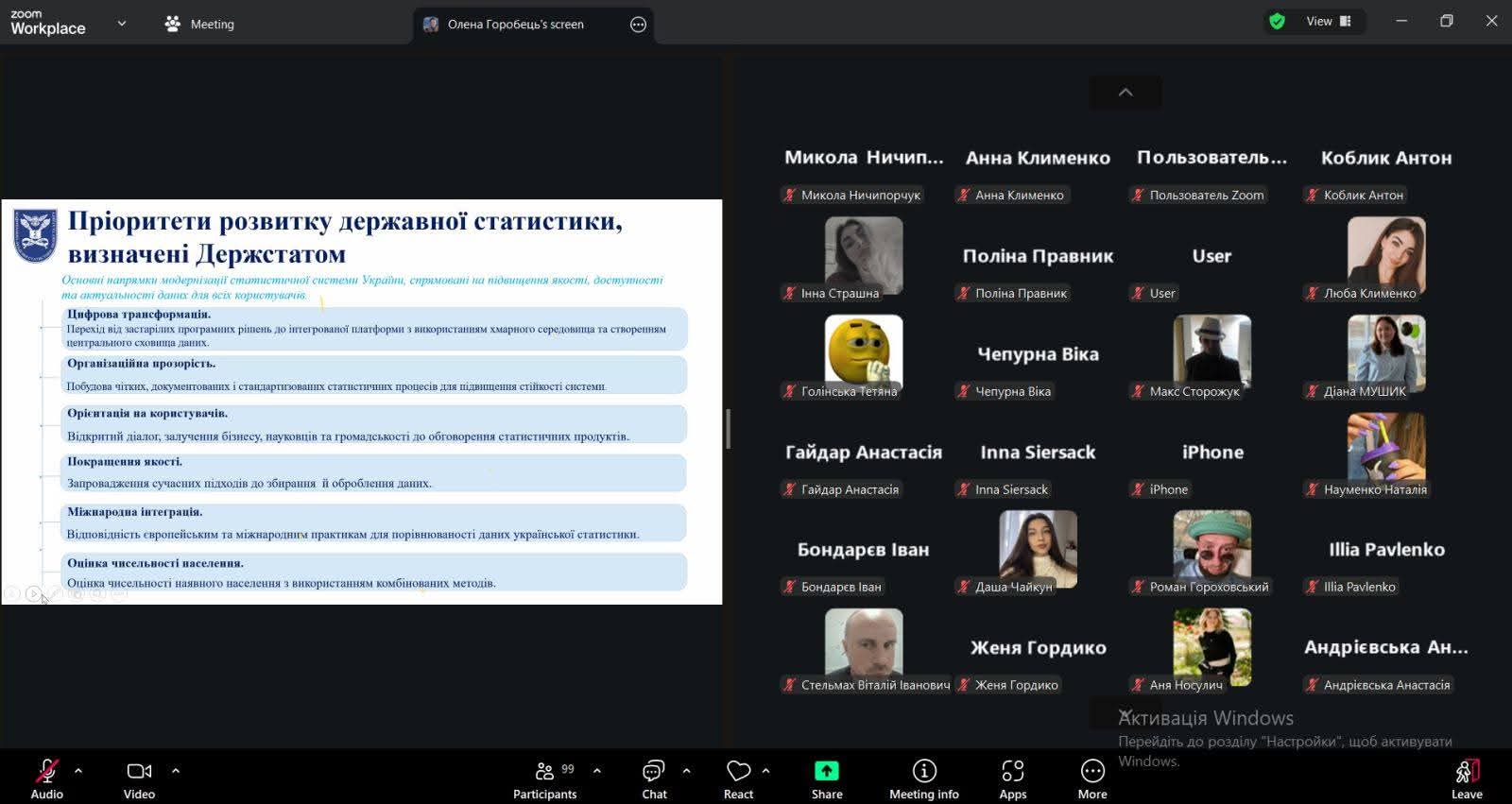The height and width of the screenshot is (804, 1512).
Task: Open the Participants panel
Action: click(544, 779)
